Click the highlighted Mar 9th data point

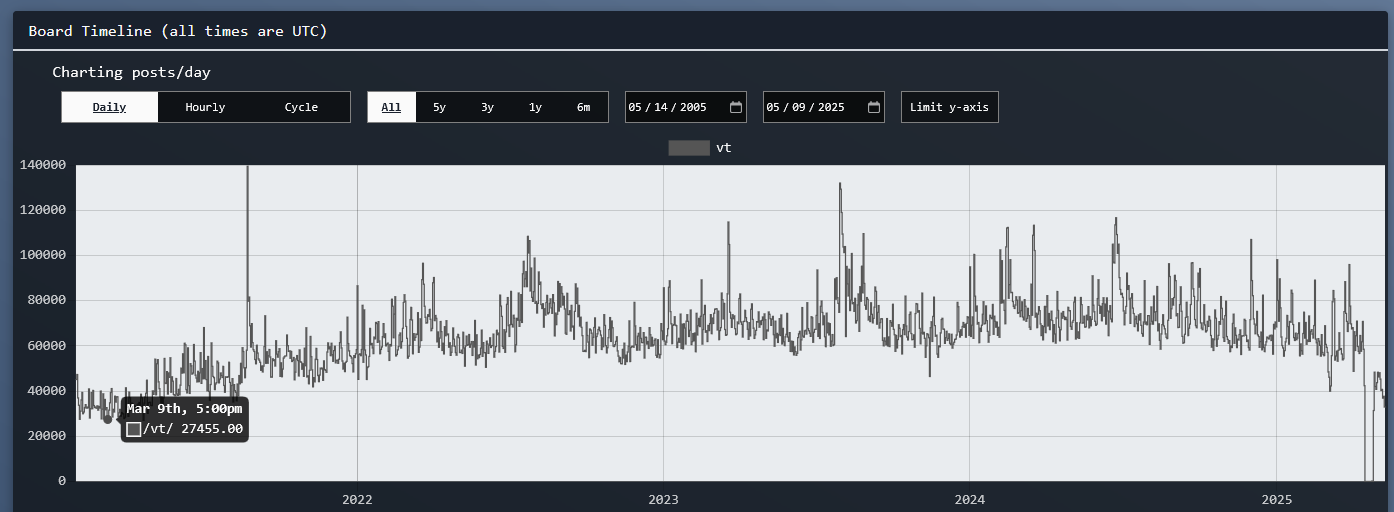pyautogui.click(x=108, y=419)
